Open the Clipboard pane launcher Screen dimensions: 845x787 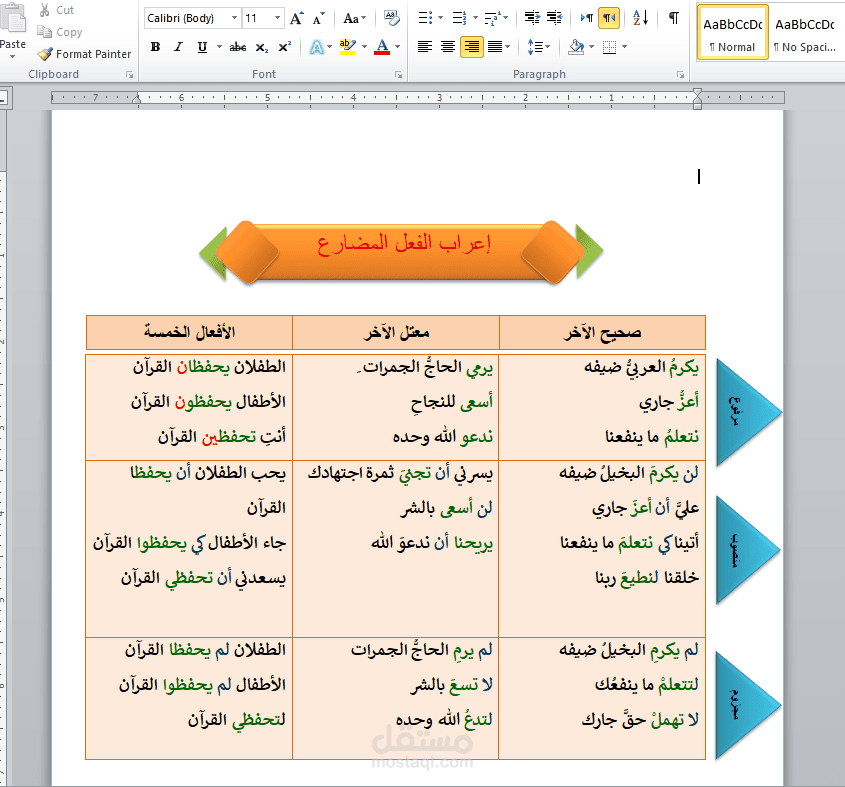point(129,75)
